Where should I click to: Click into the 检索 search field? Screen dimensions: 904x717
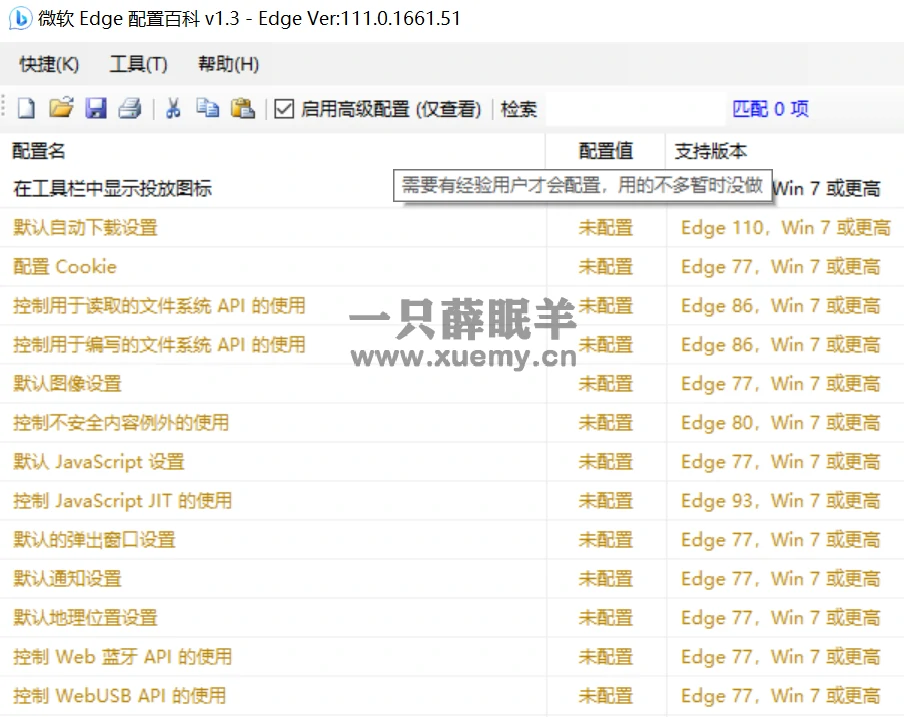pos(634,108)
